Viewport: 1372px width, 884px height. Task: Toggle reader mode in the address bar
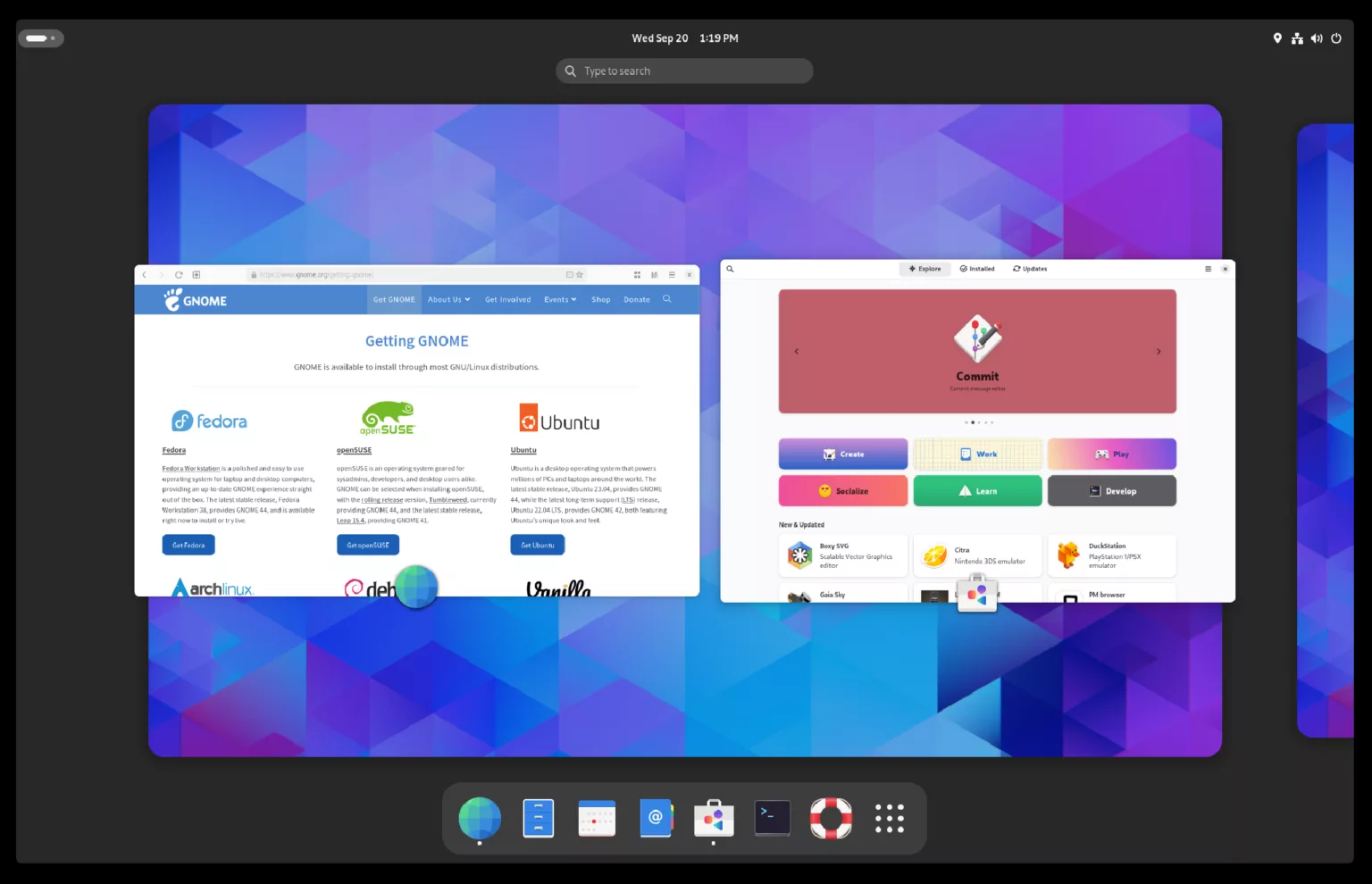pyautogui.click(x=570, y=275)
